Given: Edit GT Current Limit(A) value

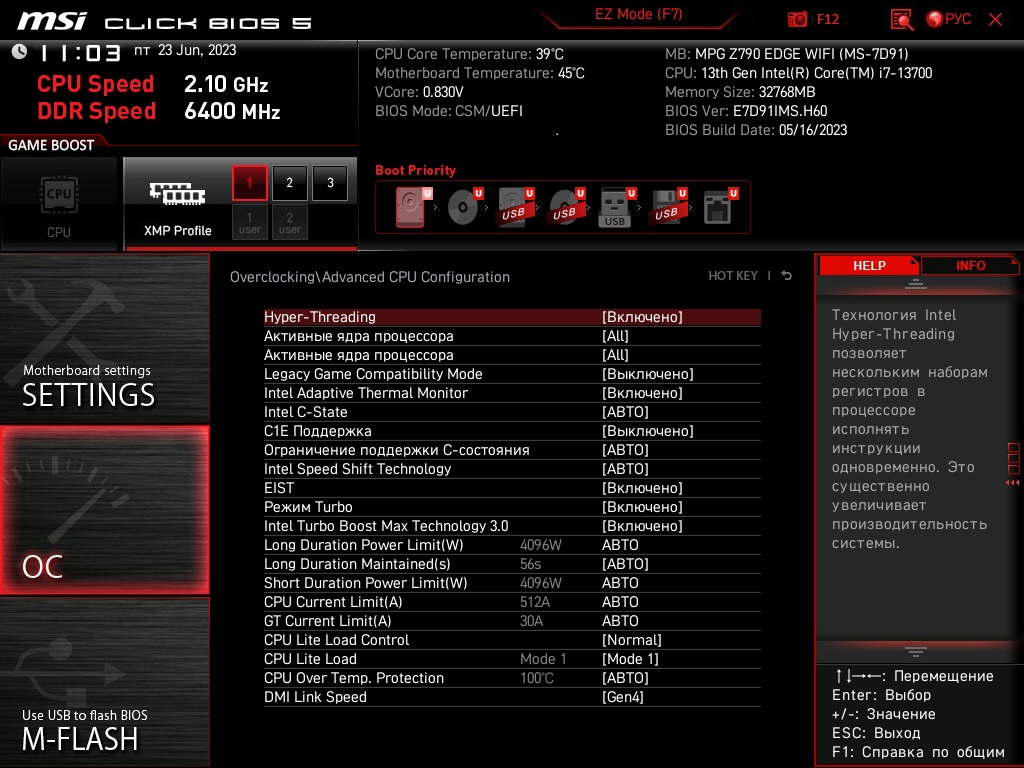Looking at the screenshot, I should [x=620, y=620].
